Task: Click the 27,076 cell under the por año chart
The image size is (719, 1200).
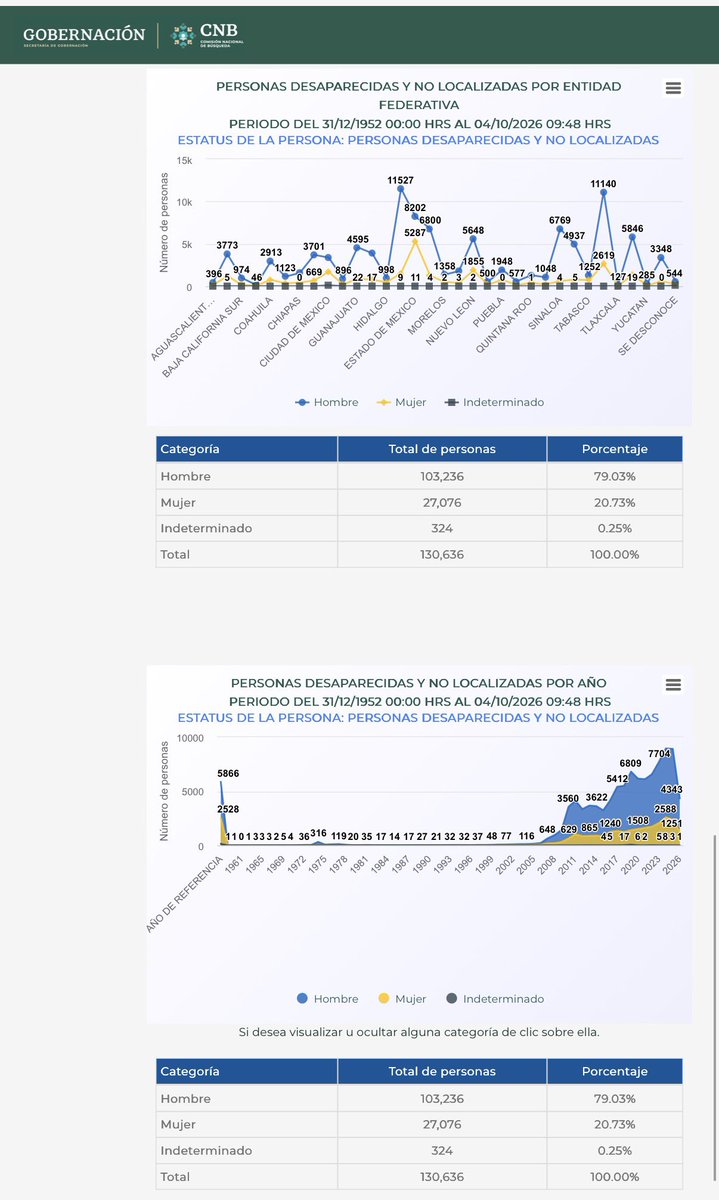Action: 442,1124
